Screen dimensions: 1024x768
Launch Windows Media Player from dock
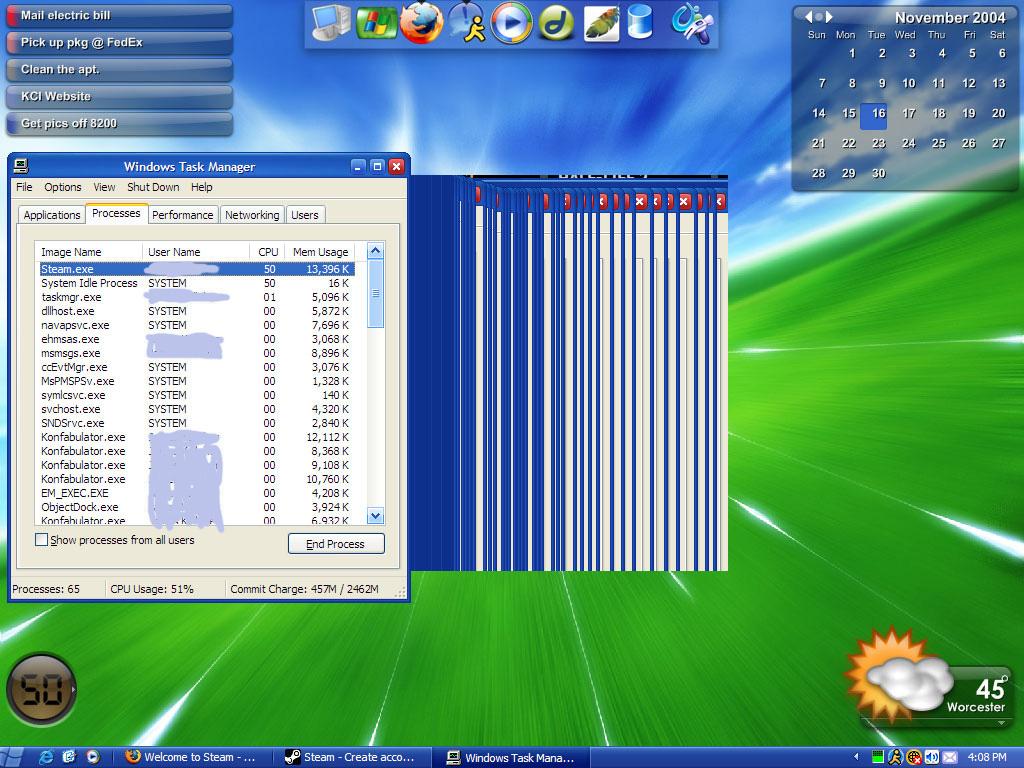click(511, 23)
